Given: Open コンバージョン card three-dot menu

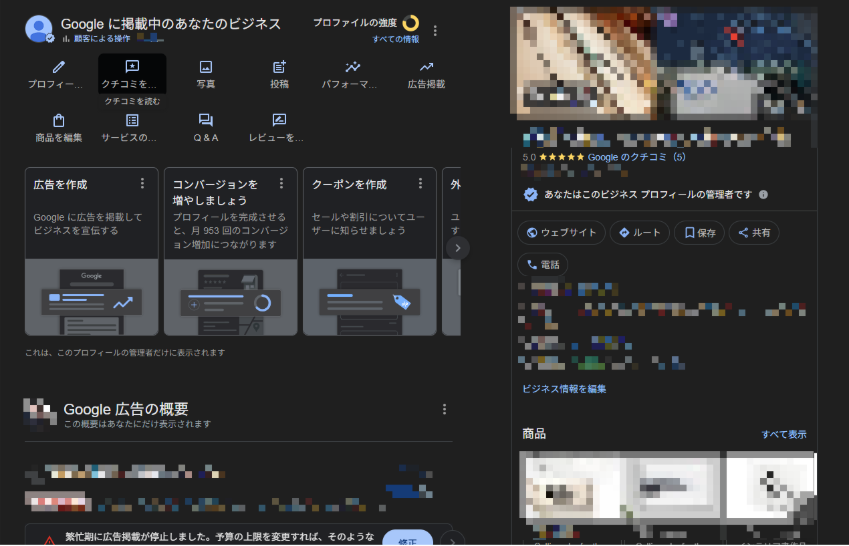Looking at the screenshot, I should pos(282,184).
